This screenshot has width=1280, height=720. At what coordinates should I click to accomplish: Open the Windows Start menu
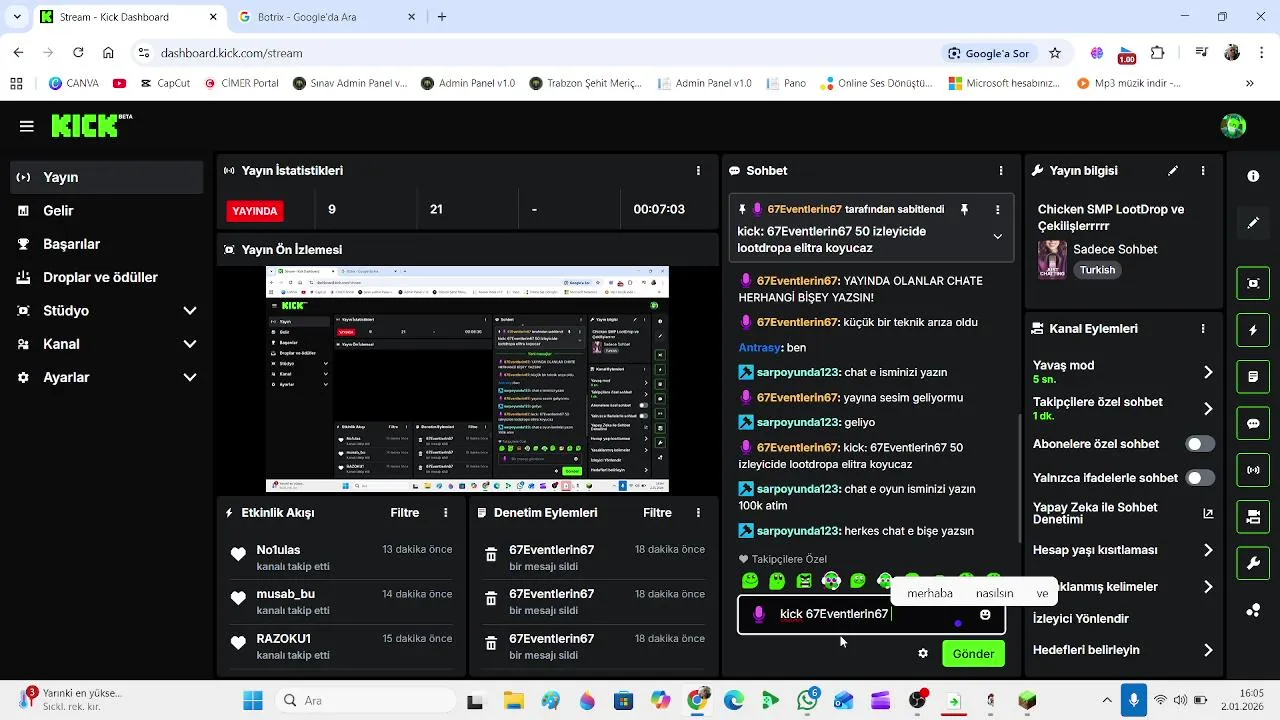click(x=253, y=701)
